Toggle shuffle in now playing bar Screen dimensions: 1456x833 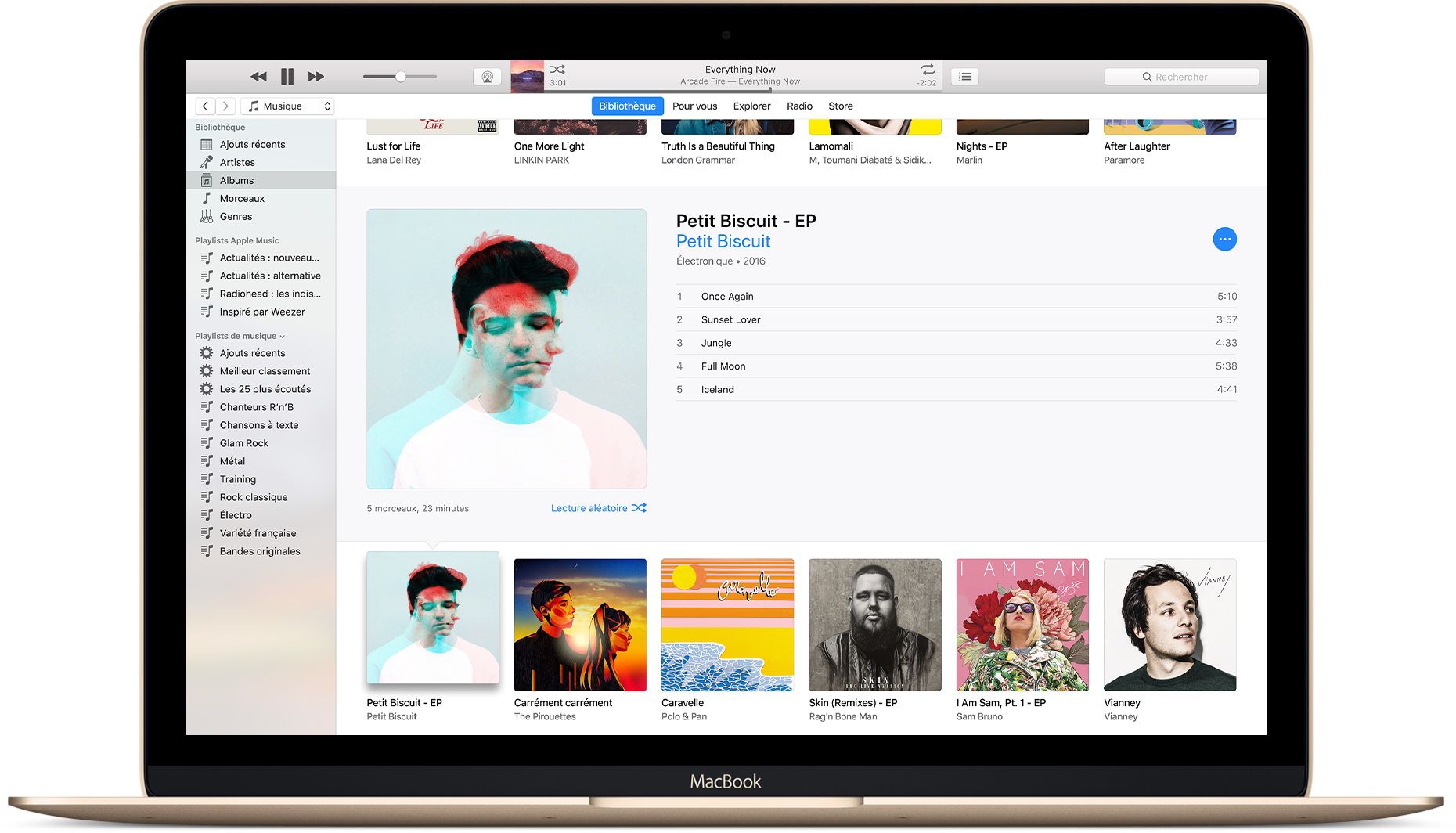point(557,70)
